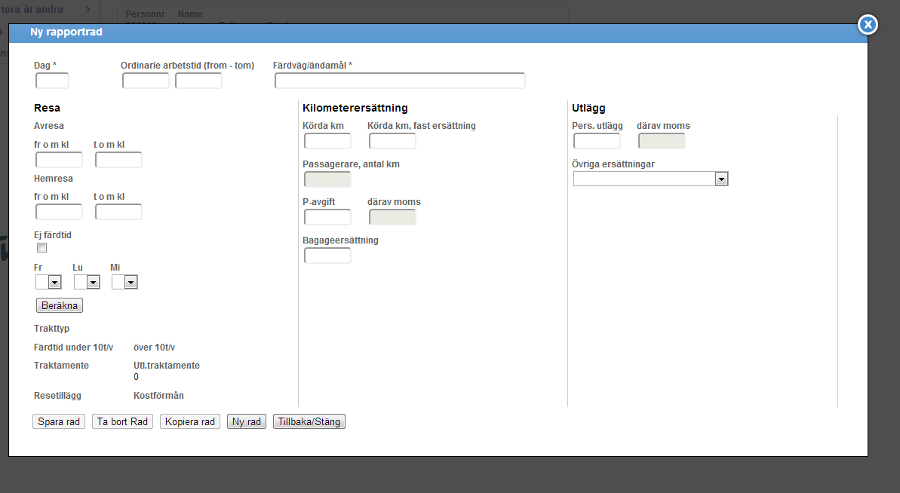Click the Bagageersättning field

point(327,256)
